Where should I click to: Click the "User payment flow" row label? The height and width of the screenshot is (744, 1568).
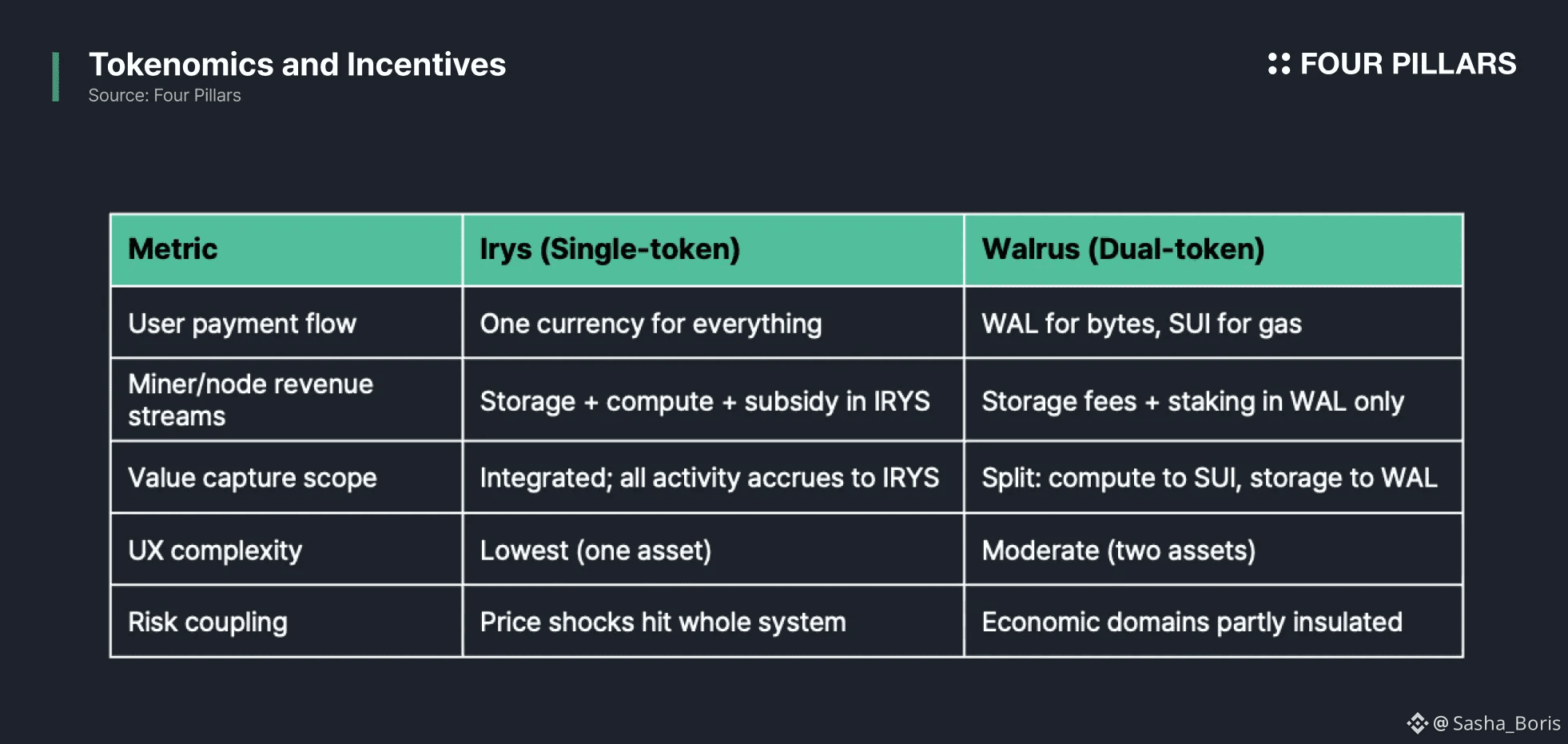[x=242, y=324]
